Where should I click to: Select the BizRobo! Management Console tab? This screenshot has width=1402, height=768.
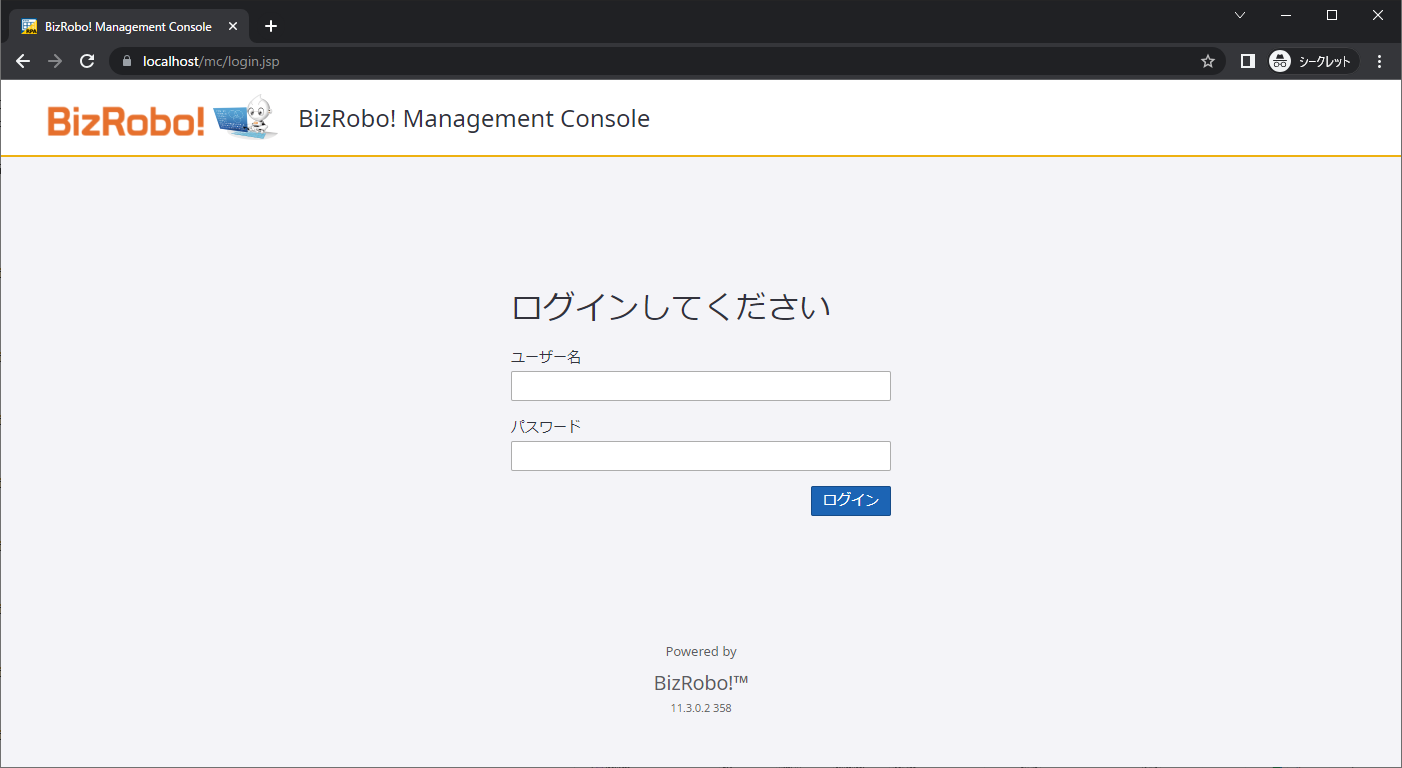pos(129,27)
